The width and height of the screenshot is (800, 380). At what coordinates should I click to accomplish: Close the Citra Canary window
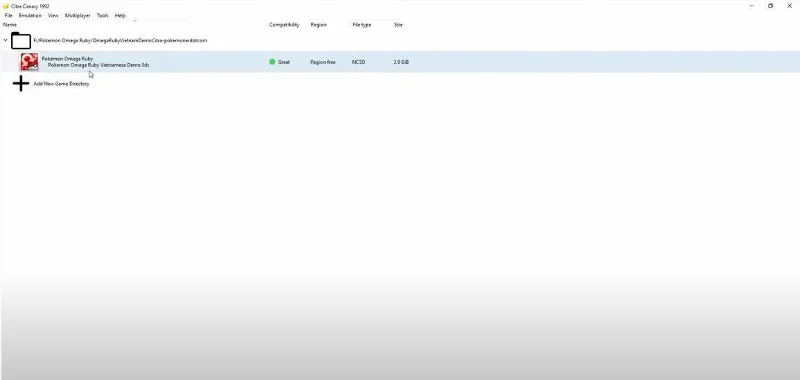click(789, 6)
